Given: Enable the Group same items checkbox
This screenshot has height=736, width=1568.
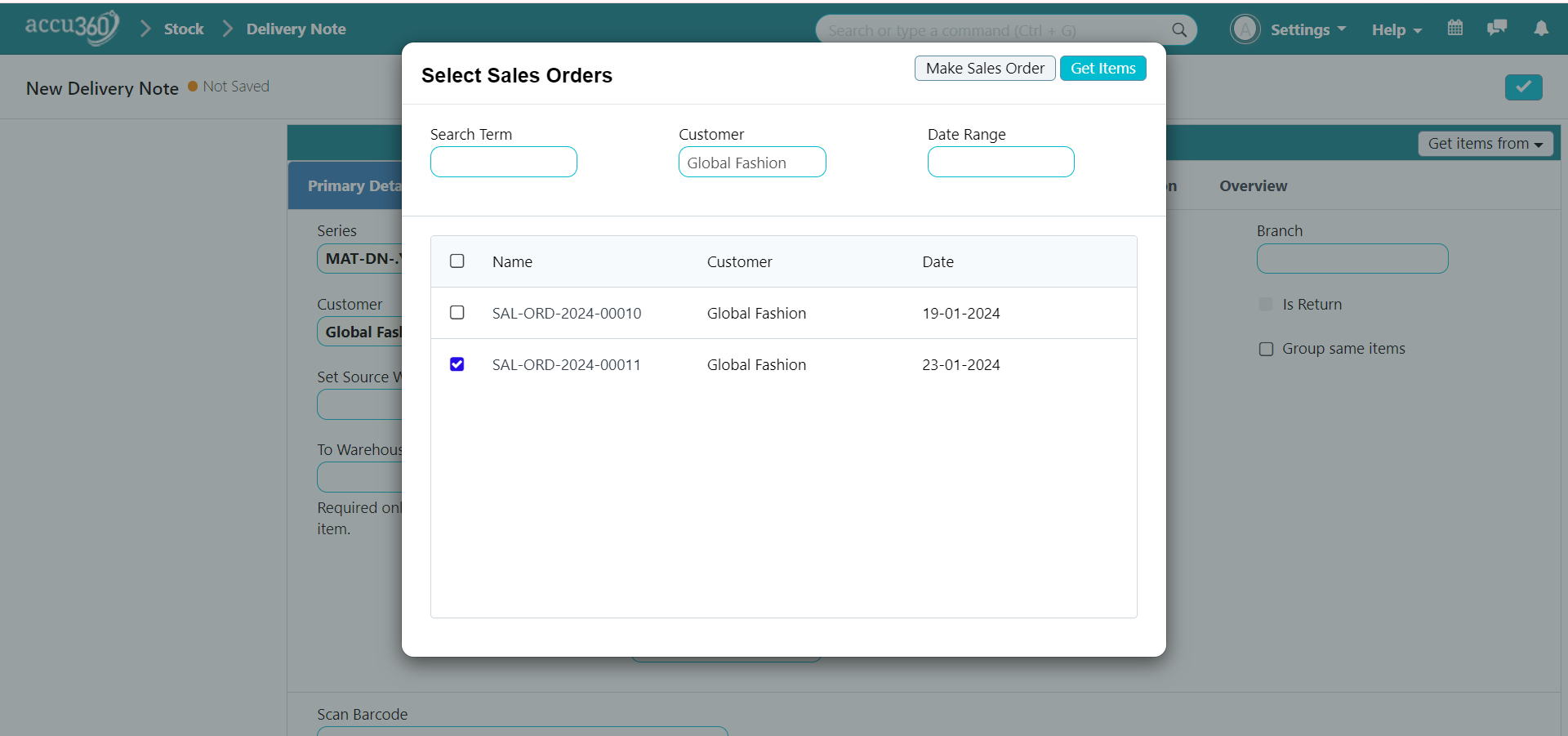Looking at the screenshot, I should pos(1266,349).
